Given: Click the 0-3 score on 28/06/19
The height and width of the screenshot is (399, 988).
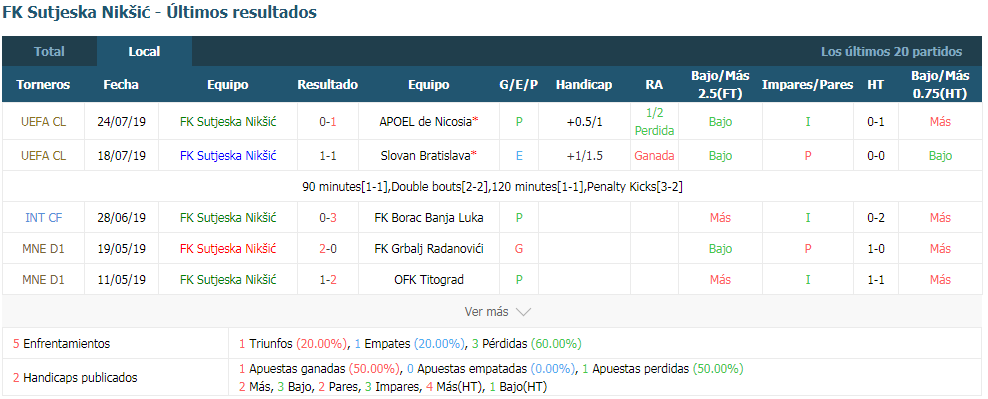Looking at the screenshot, I should [328, 217].
